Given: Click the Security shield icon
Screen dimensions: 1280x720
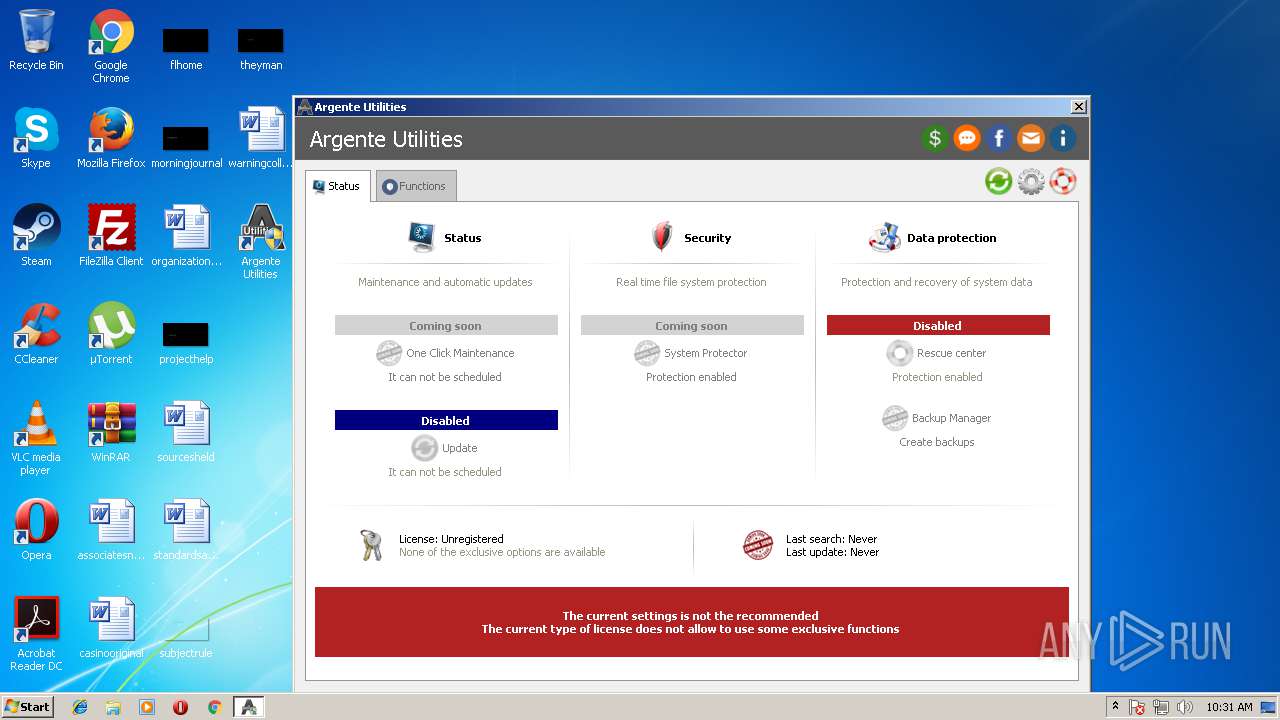Looking at the screenshot, I should [x=662, y=237].
